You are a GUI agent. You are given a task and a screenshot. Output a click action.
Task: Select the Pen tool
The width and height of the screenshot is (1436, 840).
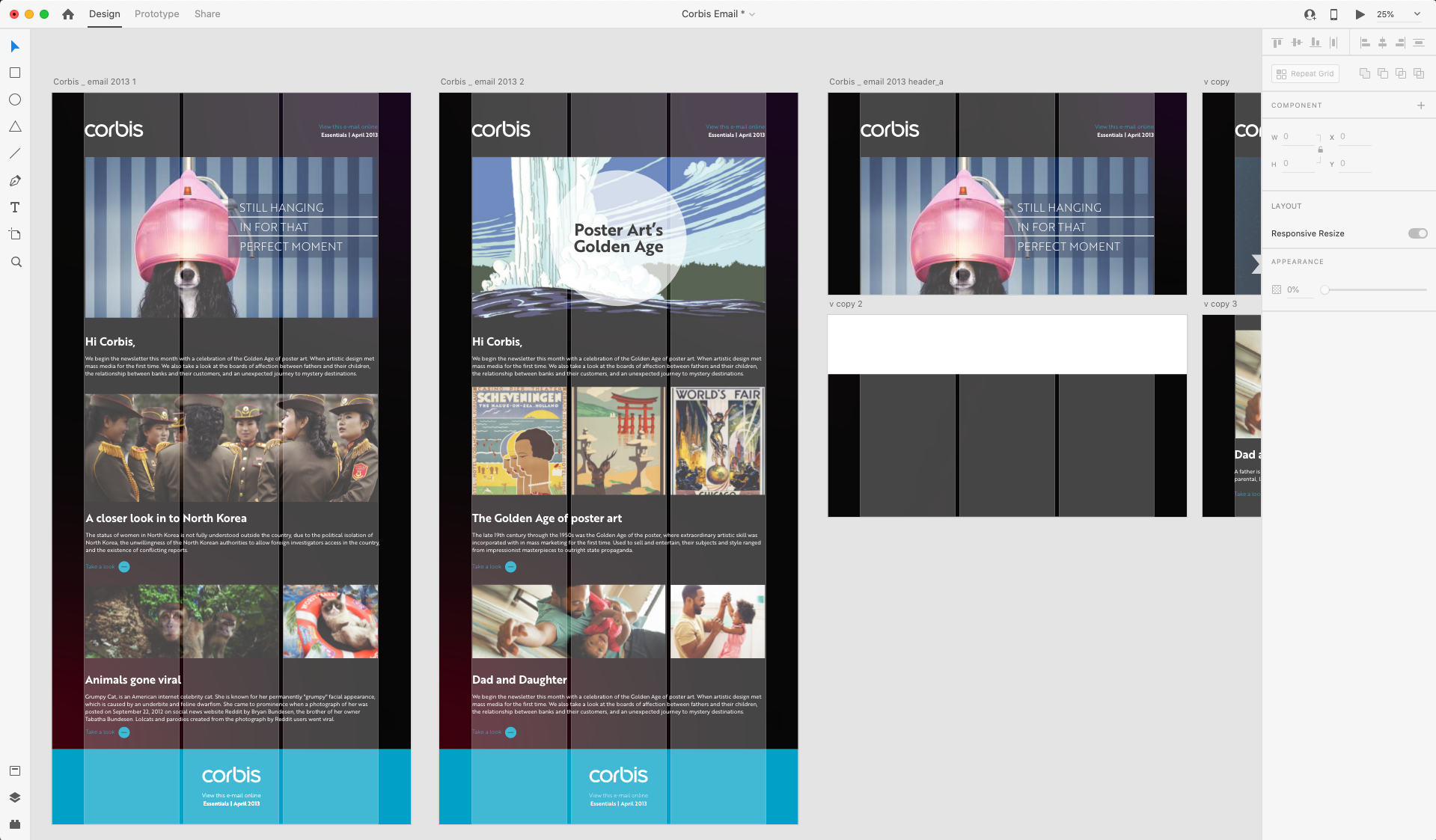click(15, 180)
